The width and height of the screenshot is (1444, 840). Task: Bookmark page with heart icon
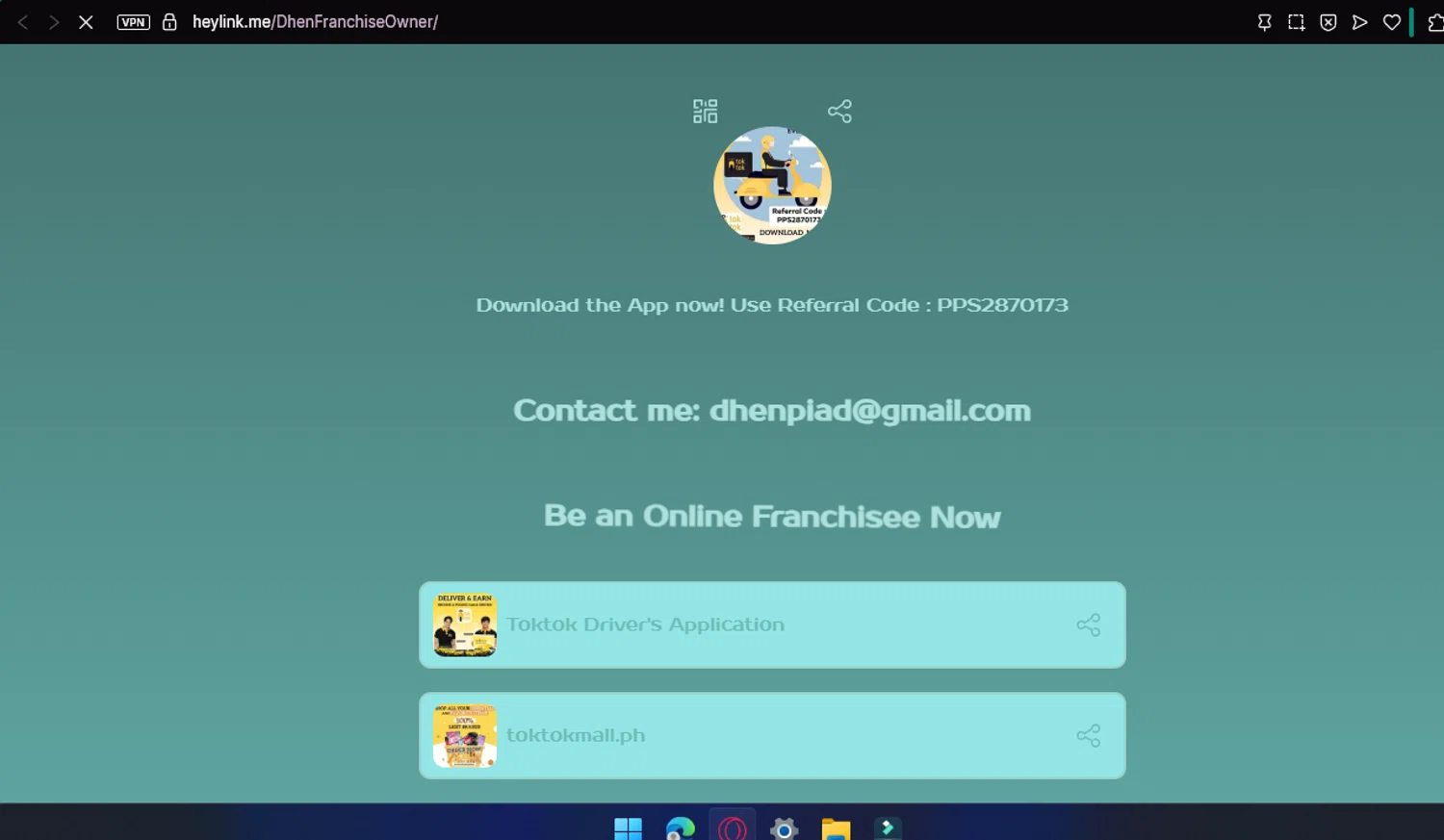[1392, 22]
